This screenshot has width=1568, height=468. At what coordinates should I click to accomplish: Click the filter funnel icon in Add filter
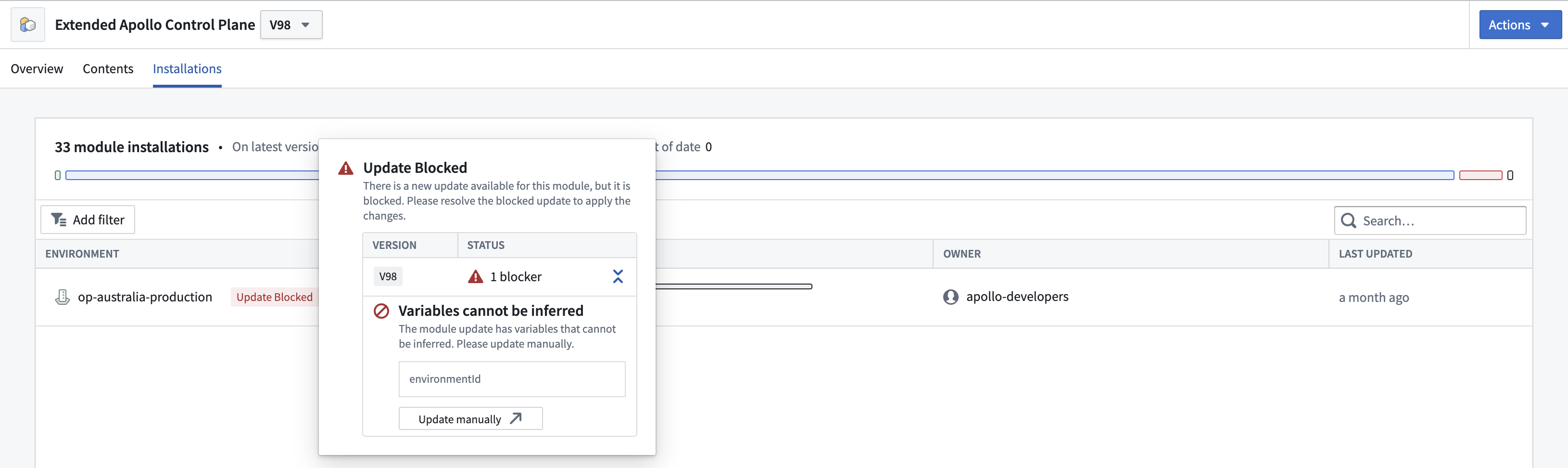[58, 220]
